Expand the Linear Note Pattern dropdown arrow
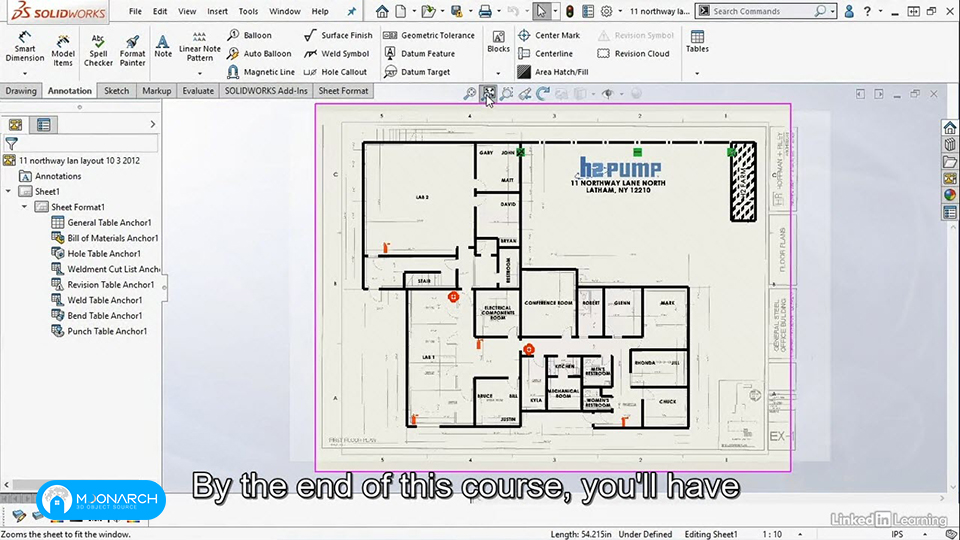 pos(200,73)
